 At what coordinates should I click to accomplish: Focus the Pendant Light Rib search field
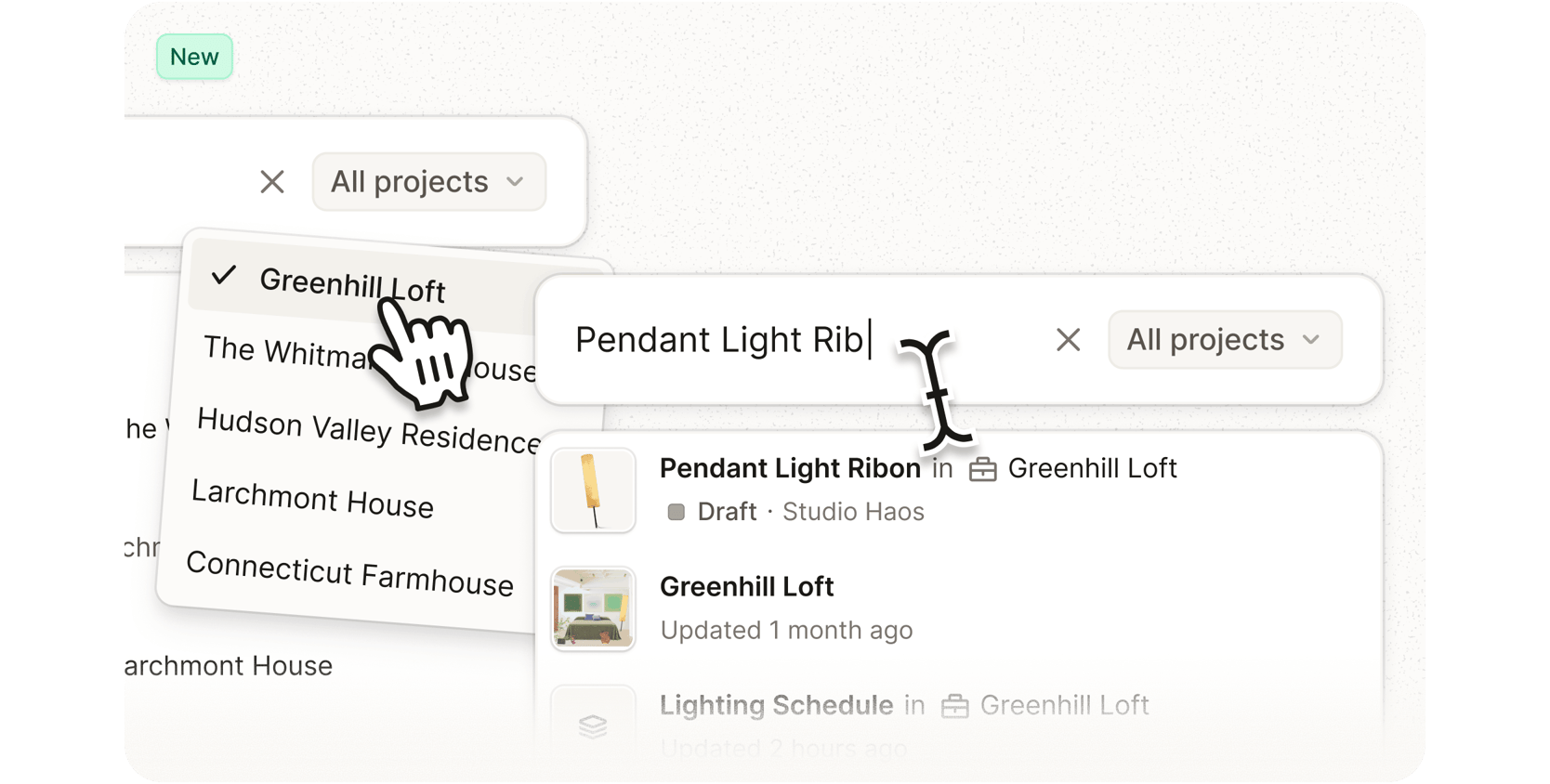(x=801, y=340)
